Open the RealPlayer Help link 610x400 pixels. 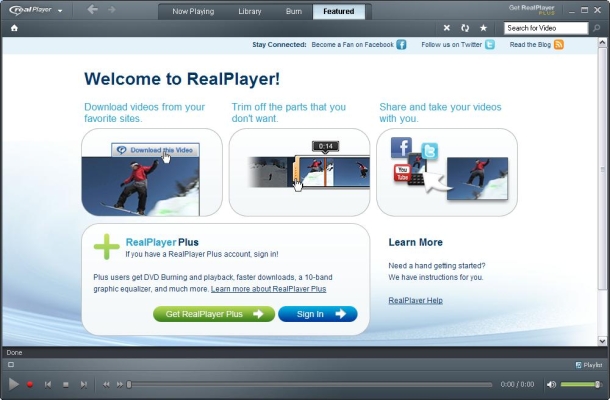[x=415, y=300]
